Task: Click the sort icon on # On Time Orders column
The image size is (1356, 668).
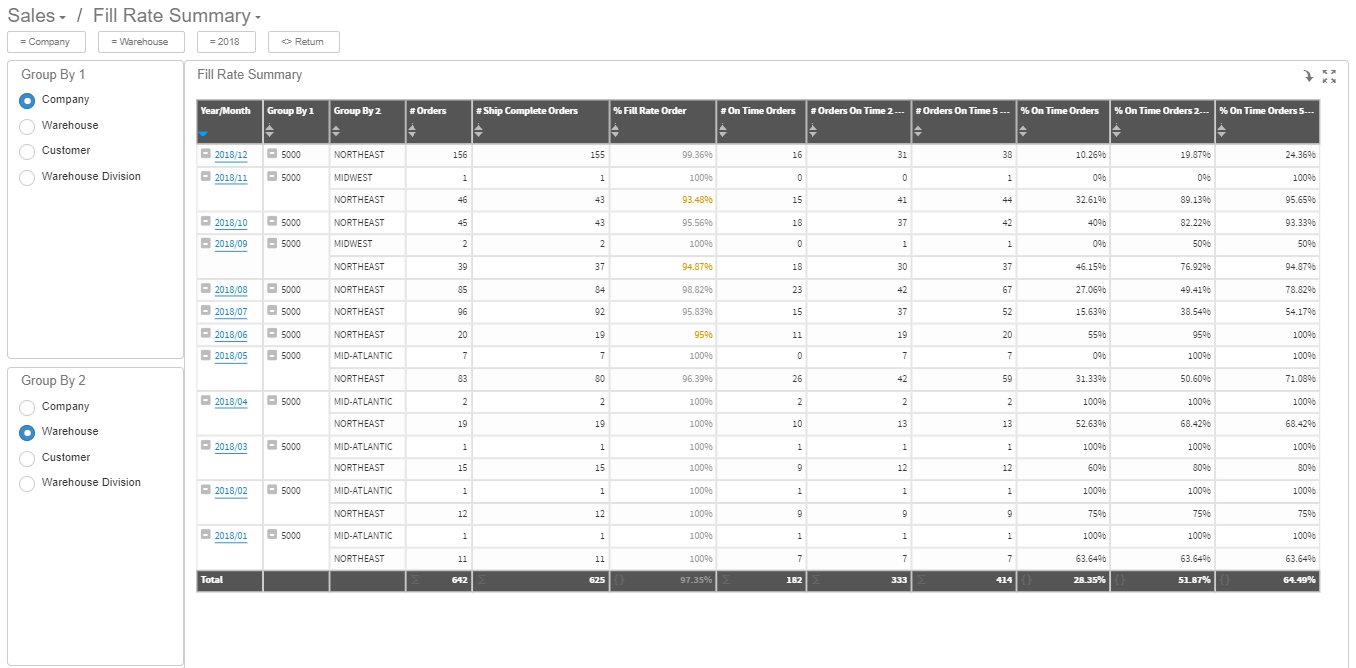Action: pos(723,130)
